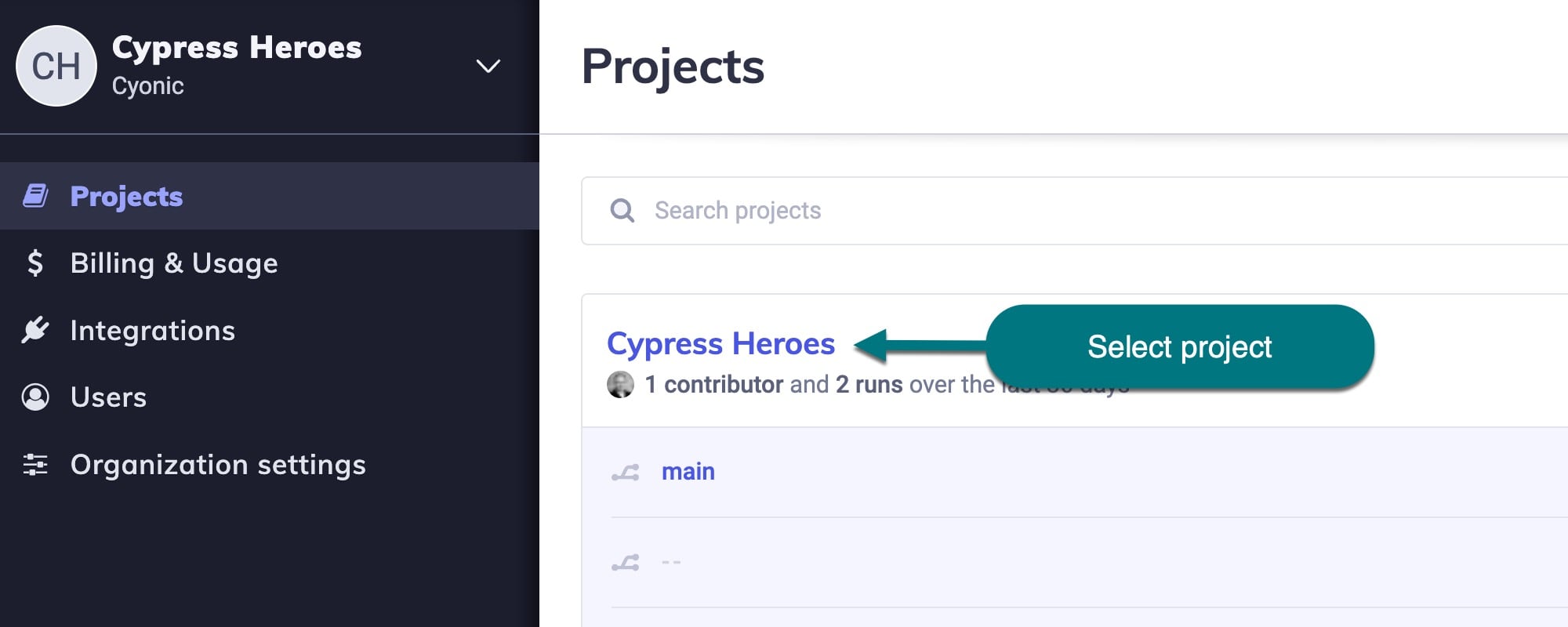This screenshot has height=627, width=1568.
Task: Open the Cypress Heroes organization name in sidebar
Action: tap(237, 48)
